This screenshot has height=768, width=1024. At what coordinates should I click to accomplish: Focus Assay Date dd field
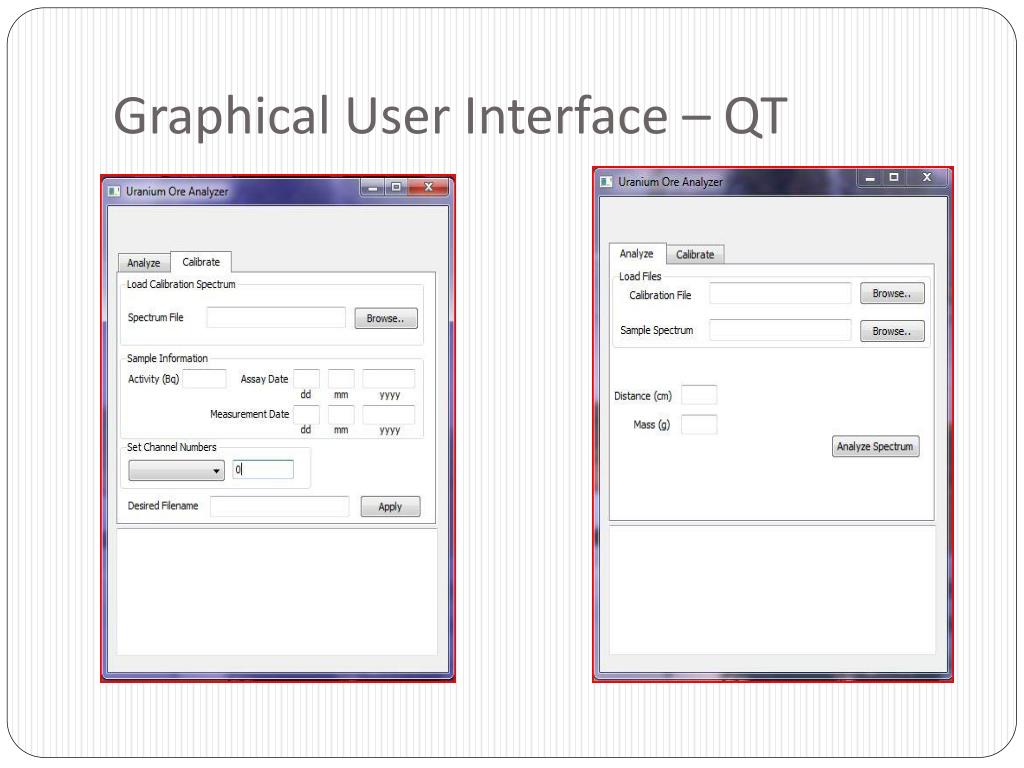tap(306, 379)
